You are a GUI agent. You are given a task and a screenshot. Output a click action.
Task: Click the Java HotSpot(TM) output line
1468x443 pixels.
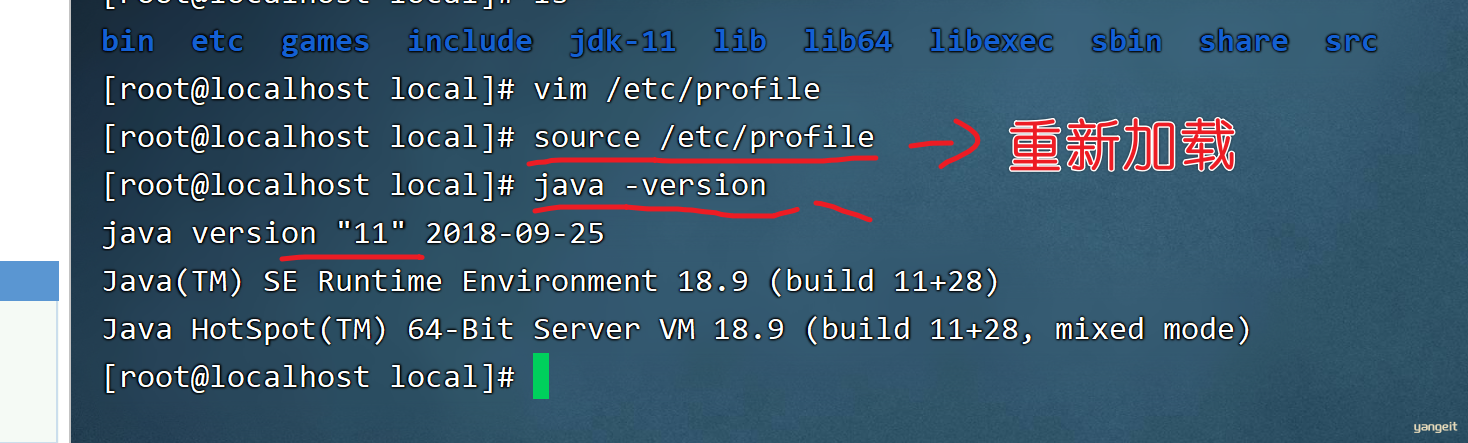677,329
